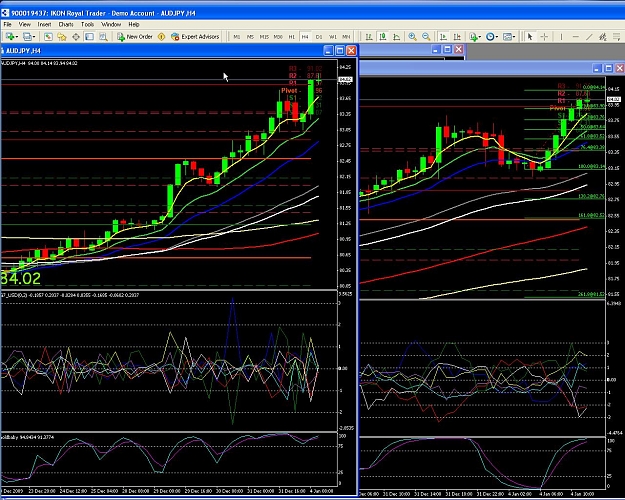Switch to M5 timeframe
Viewport: 625px width, 500px height.
point(250,37)
